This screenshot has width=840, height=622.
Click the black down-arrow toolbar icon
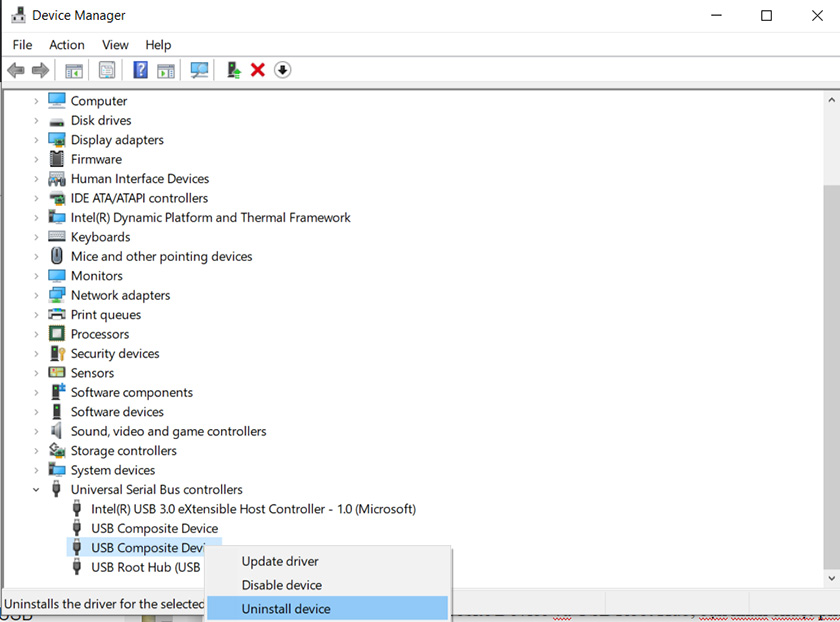282,70
